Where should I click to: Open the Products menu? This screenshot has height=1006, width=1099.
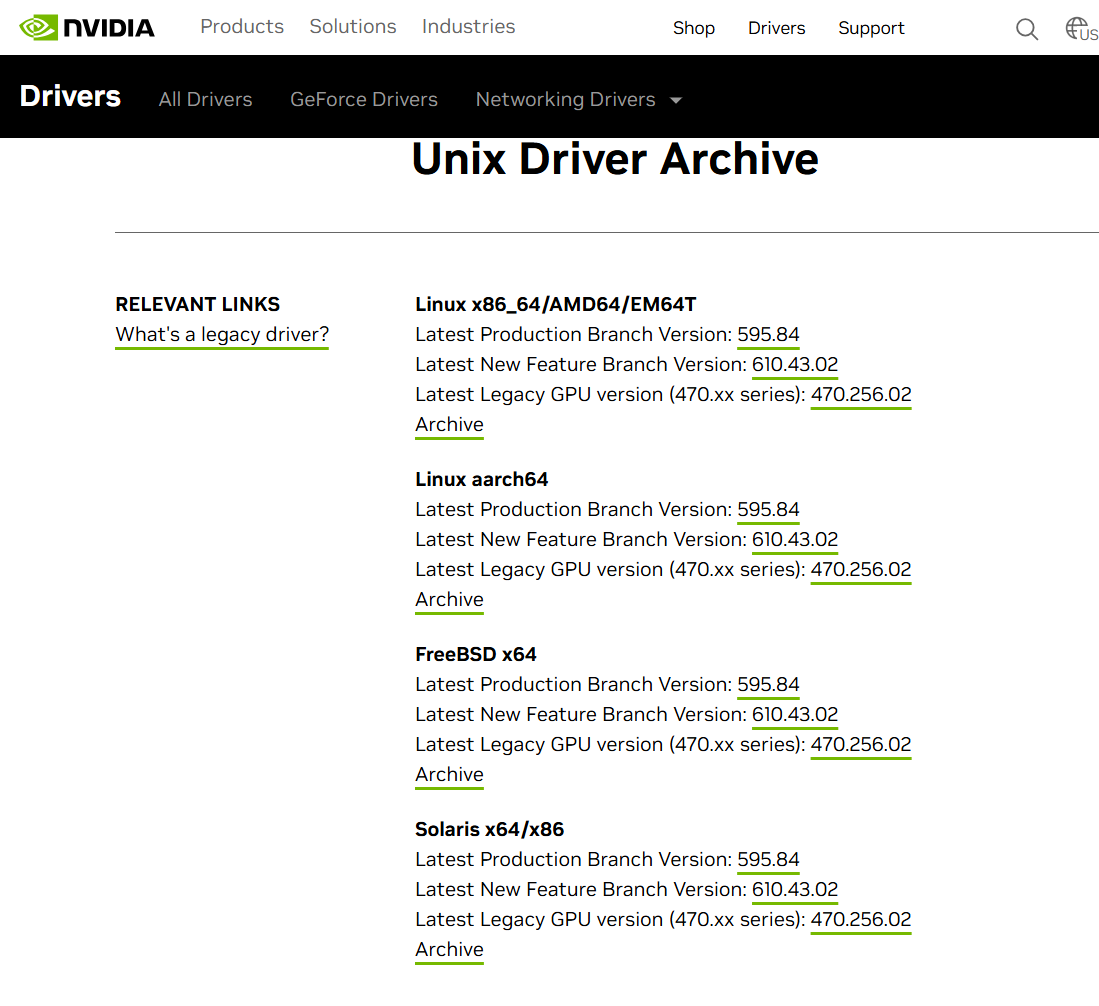tap(242, 27)
